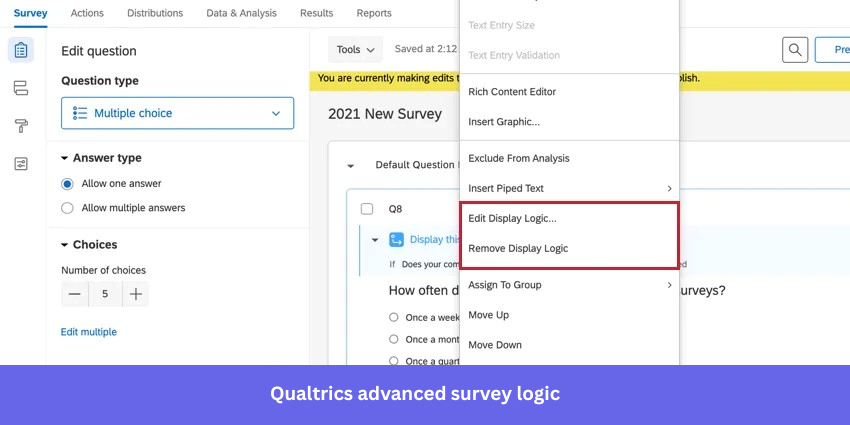This screenshot has width=850, height=425.
Task: Switch to the Distributions tab
Action: click(155, 13)
